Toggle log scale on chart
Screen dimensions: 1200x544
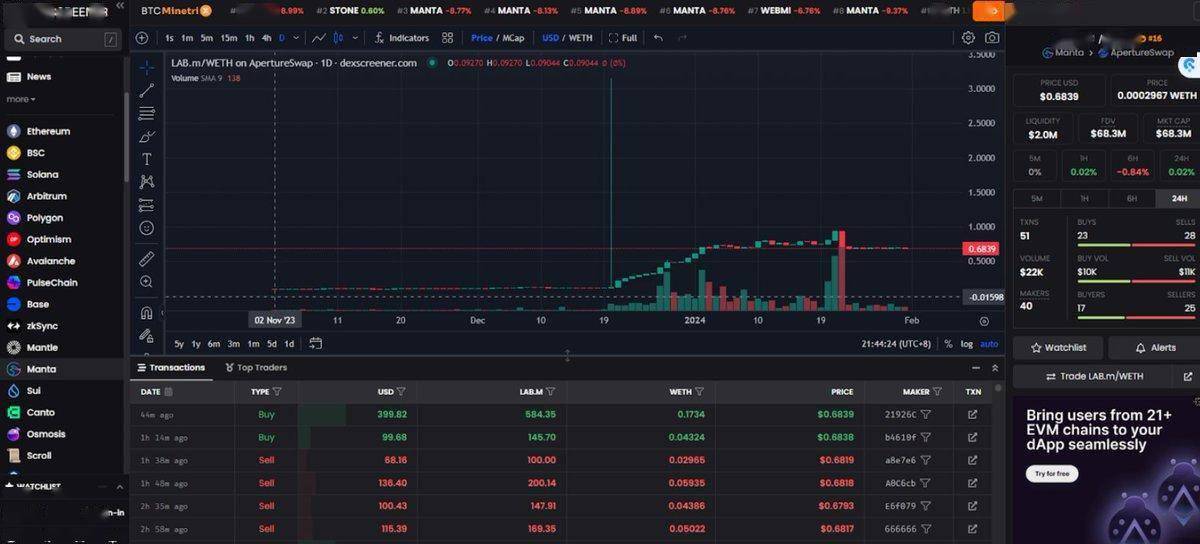click(966, 344)
